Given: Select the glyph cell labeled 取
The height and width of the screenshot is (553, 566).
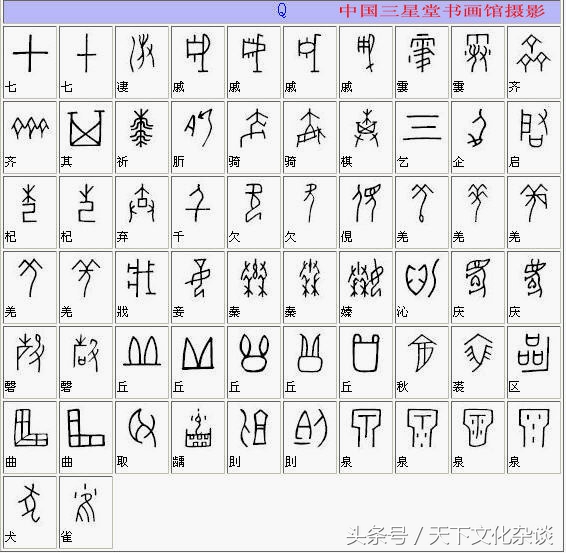Looking at the screenshot, I should click(x=142, y=437).
